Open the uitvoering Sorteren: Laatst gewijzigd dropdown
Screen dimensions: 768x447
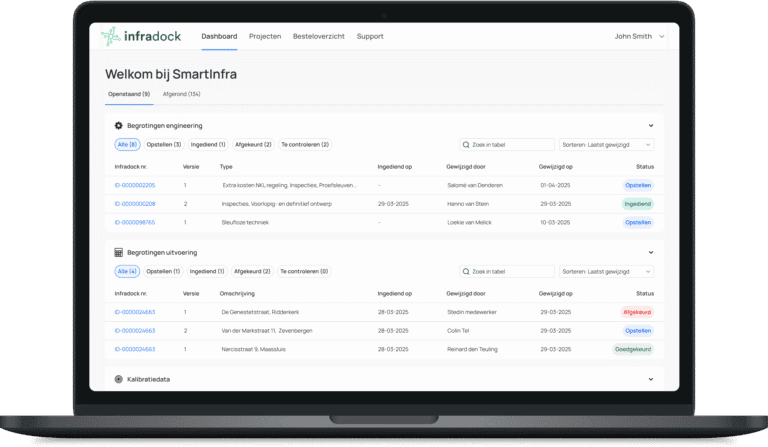[606, 272]
